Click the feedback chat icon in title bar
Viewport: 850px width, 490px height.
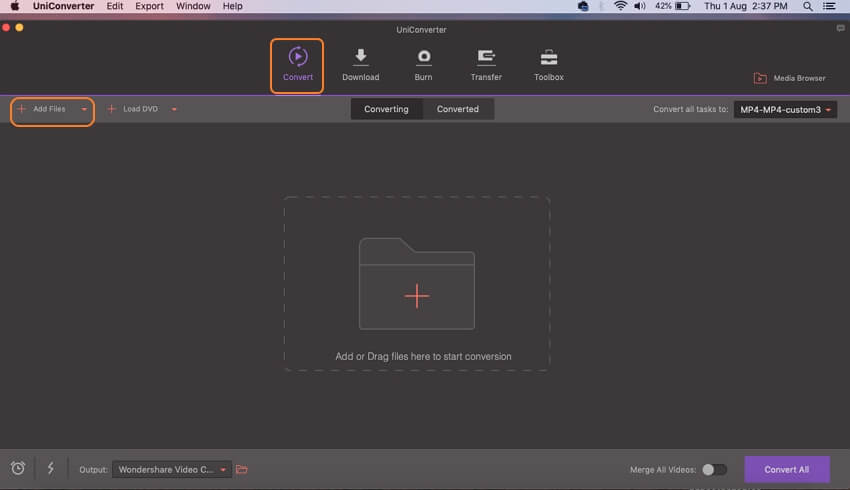(840, 28)
